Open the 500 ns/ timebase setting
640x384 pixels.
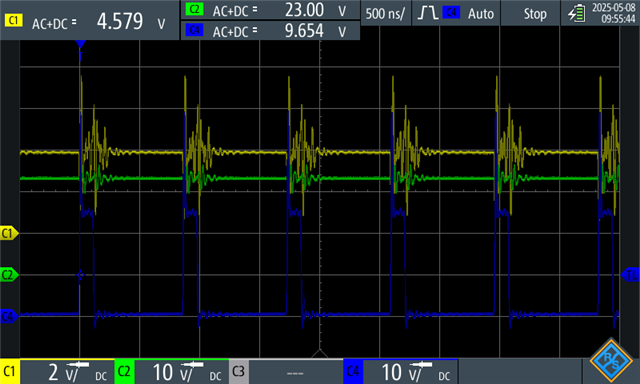tap(385, 13)
